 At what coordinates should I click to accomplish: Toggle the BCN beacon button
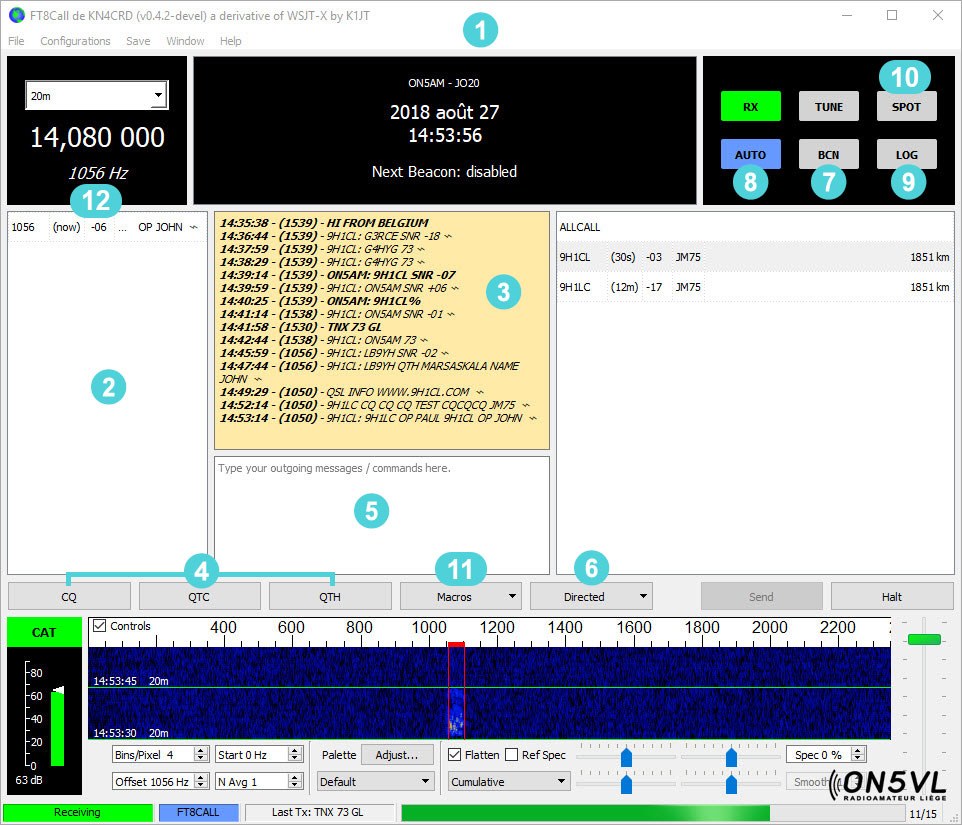pos(829,155)
